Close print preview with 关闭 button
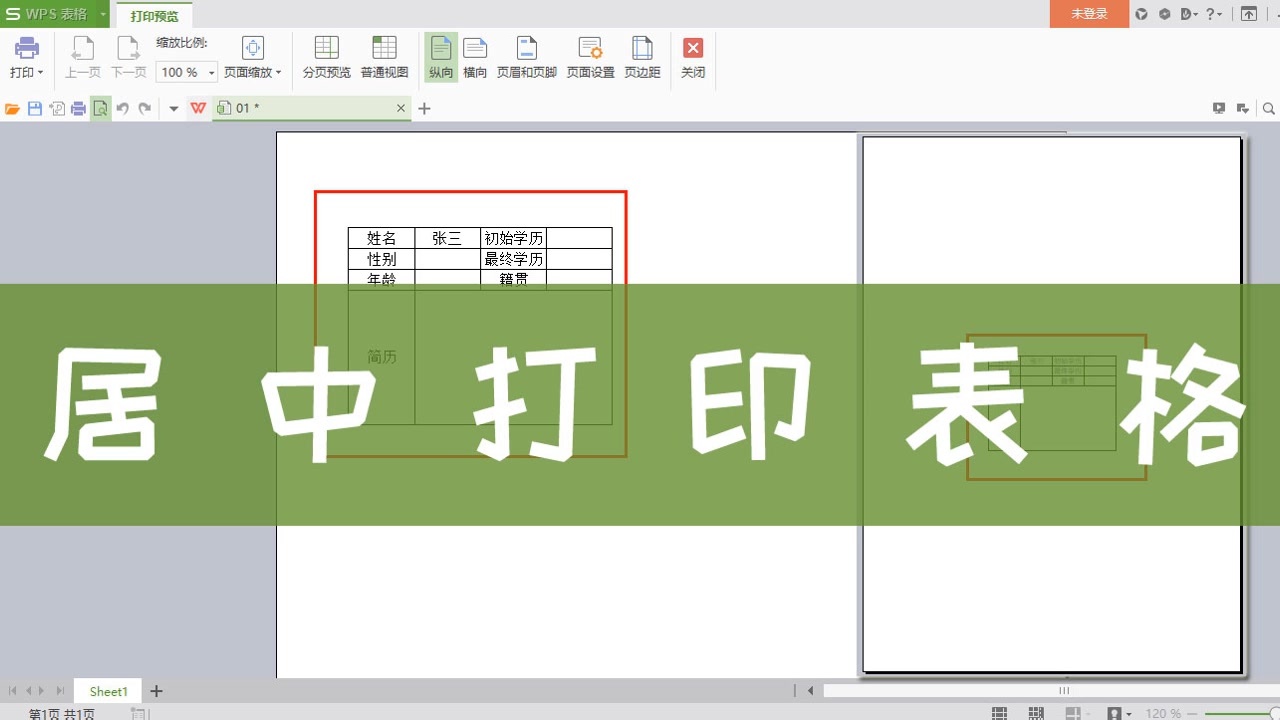This screenshot has width=1280, height=720. click(x=693, y=57)
